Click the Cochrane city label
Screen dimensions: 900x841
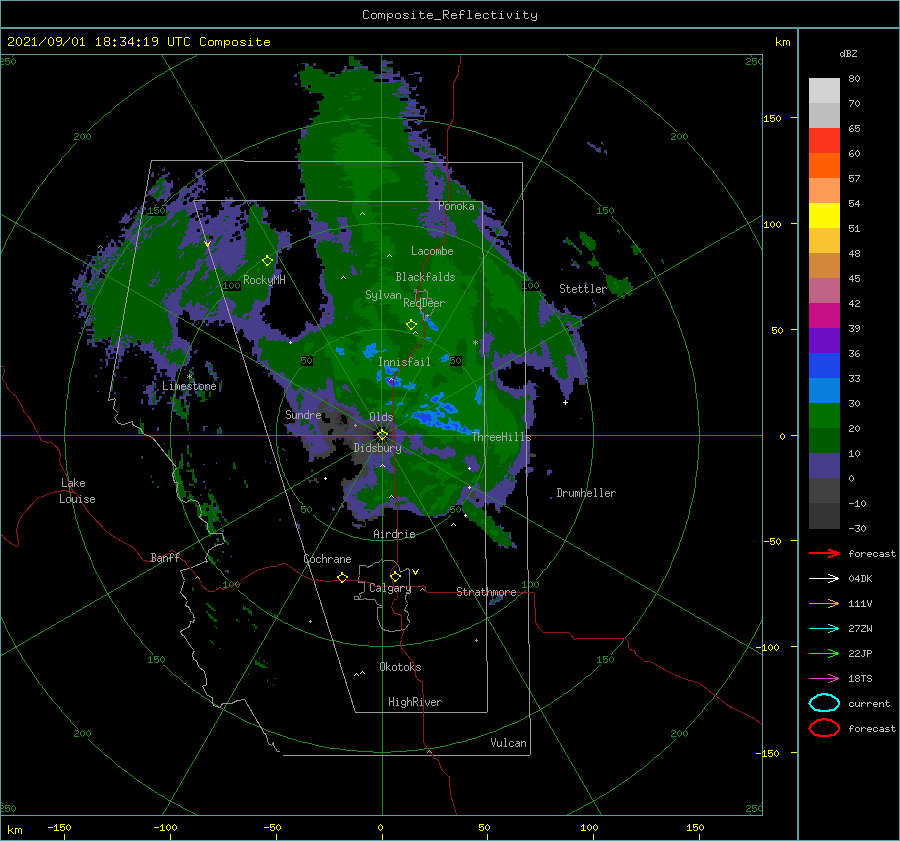pyautogui.click(x=327, y=559)
